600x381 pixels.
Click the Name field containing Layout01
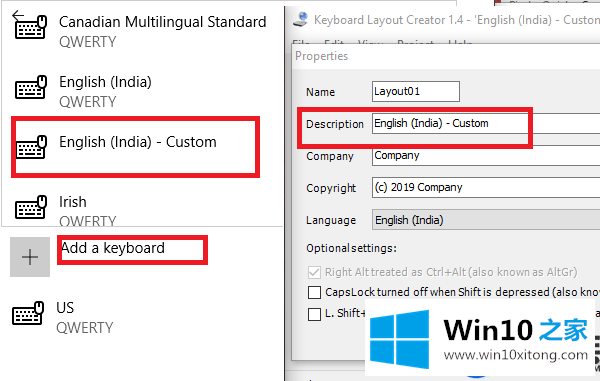point(416,91)
